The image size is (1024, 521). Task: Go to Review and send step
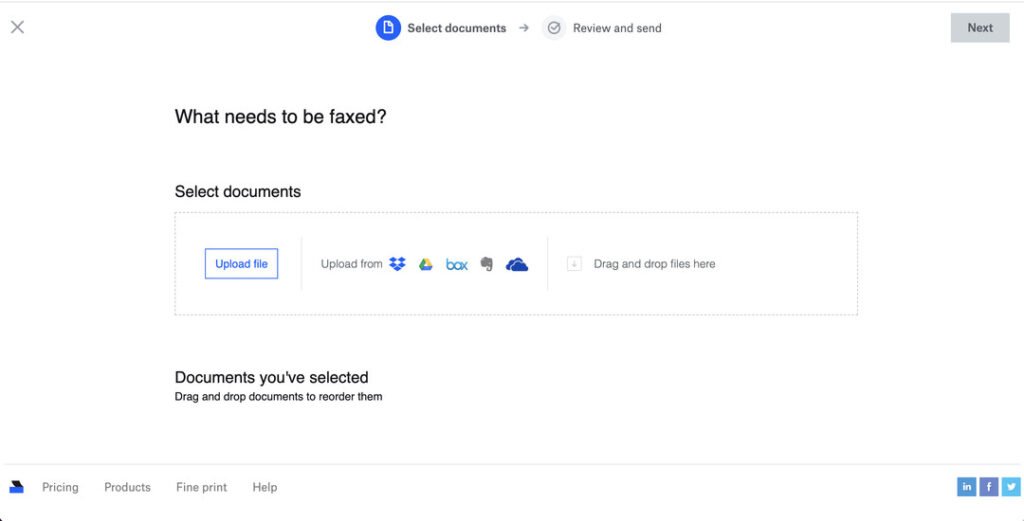click(x=616, y=28)
